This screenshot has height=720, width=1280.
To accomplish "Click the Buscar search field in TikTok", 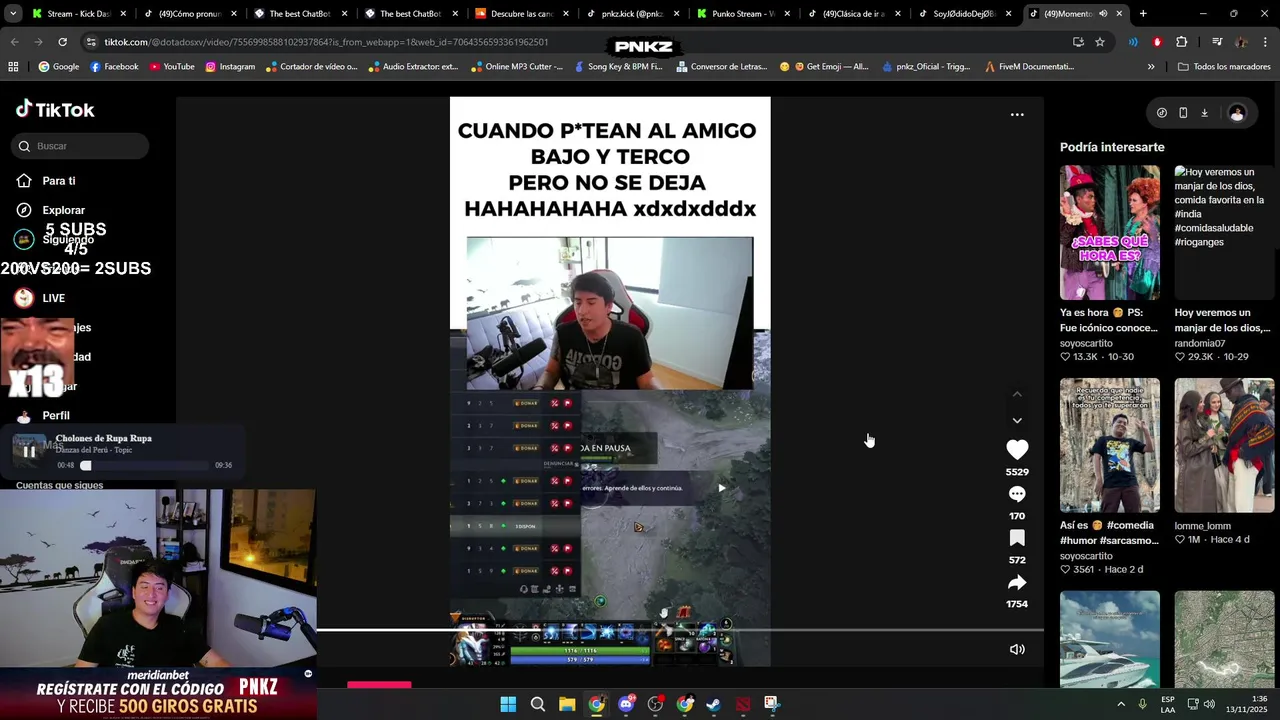I will click(81, 146).
